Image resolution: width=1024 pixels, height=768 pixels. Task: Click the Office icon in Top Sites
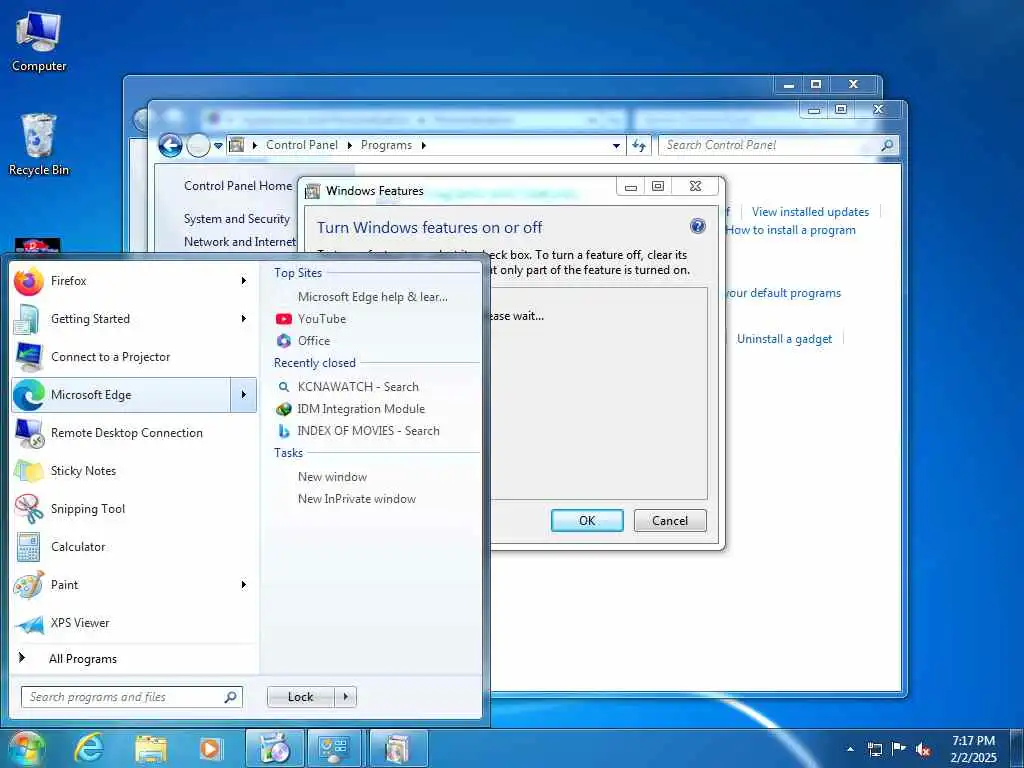pos(283,341)
